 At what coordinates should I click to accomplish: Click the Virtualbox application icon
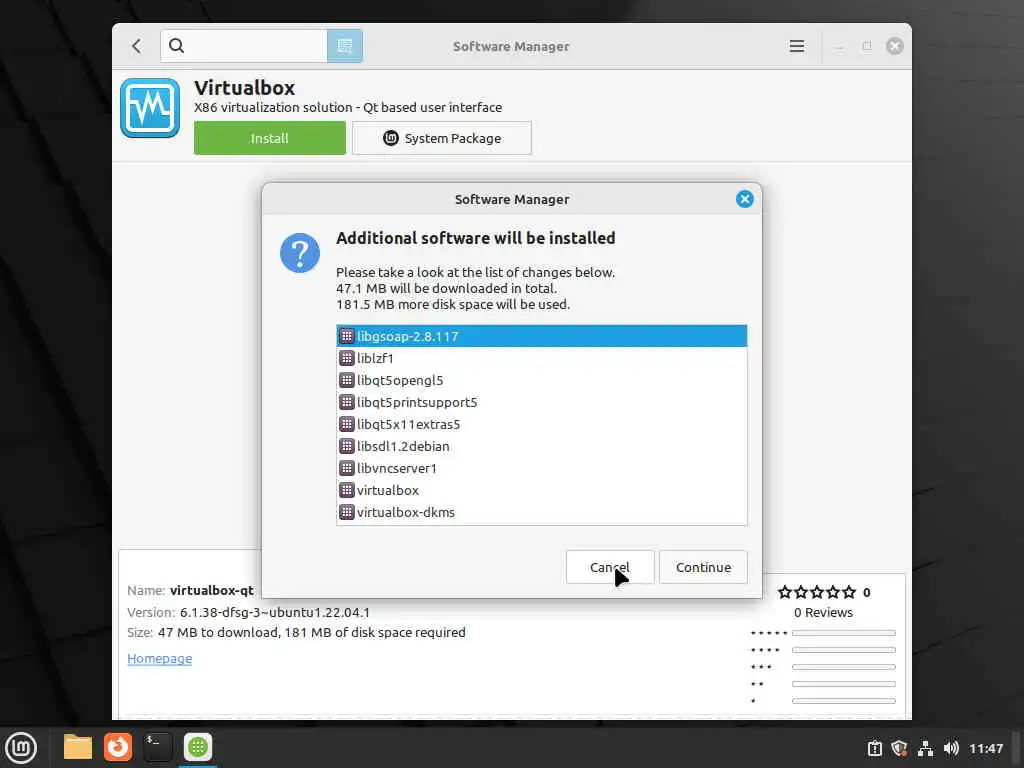150,108
